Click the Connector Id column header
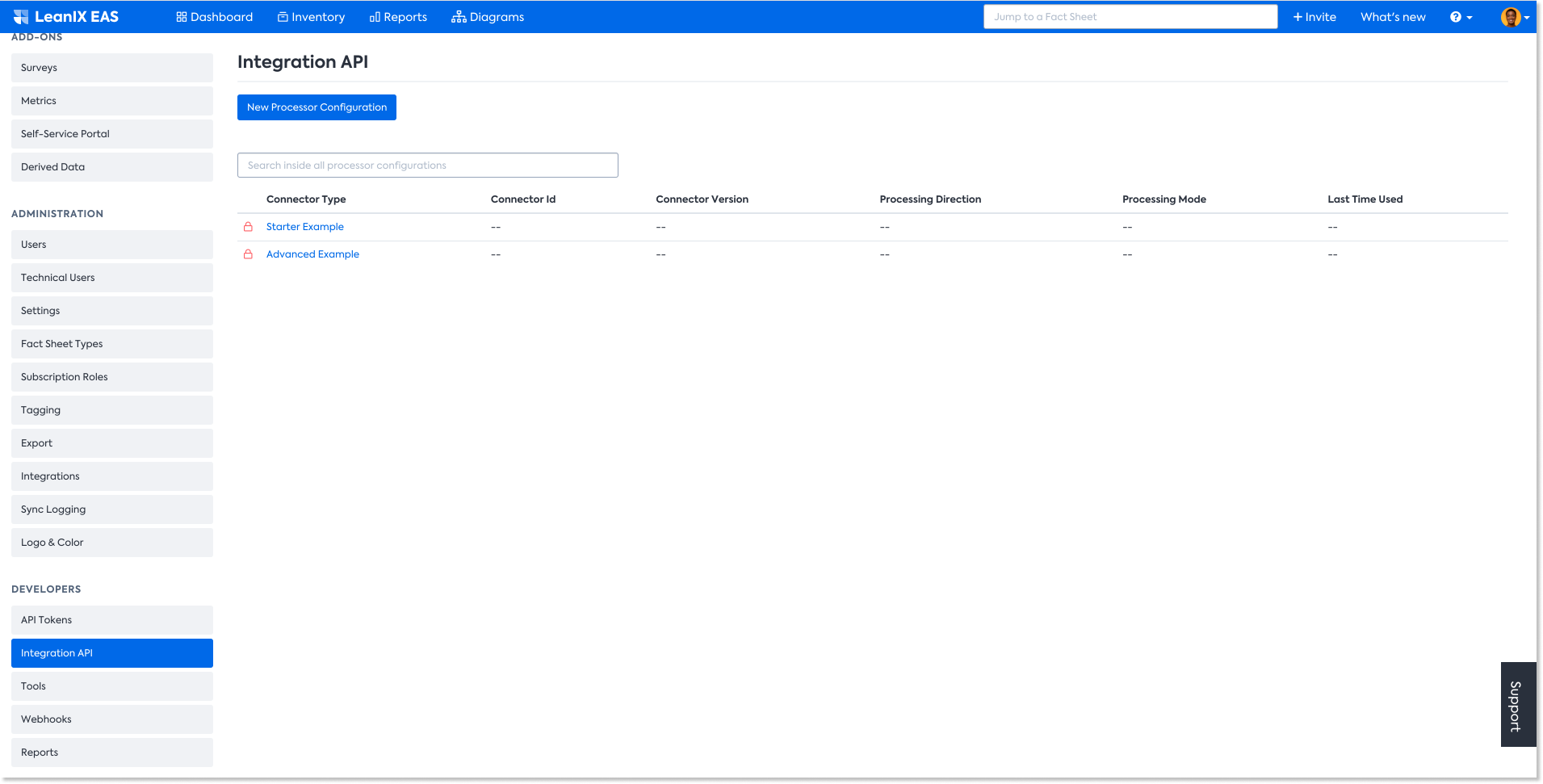This screenshot has width=1543, height=784. pyautogui.click(x=523, y=199)
